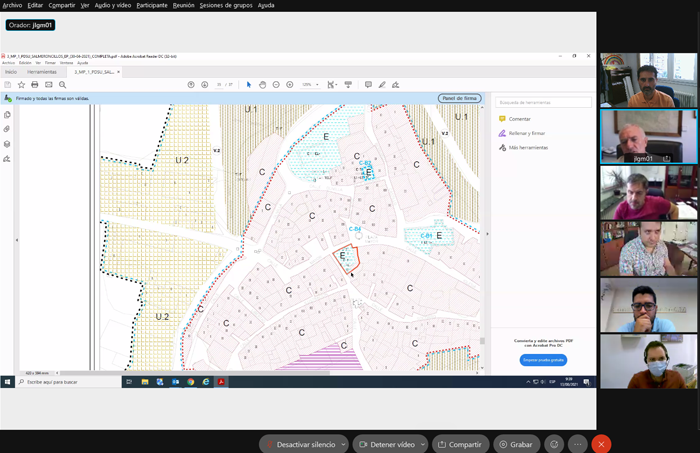700x453 pixels.
Task: Open the reactions emoji icon
Action: [554, 444]
